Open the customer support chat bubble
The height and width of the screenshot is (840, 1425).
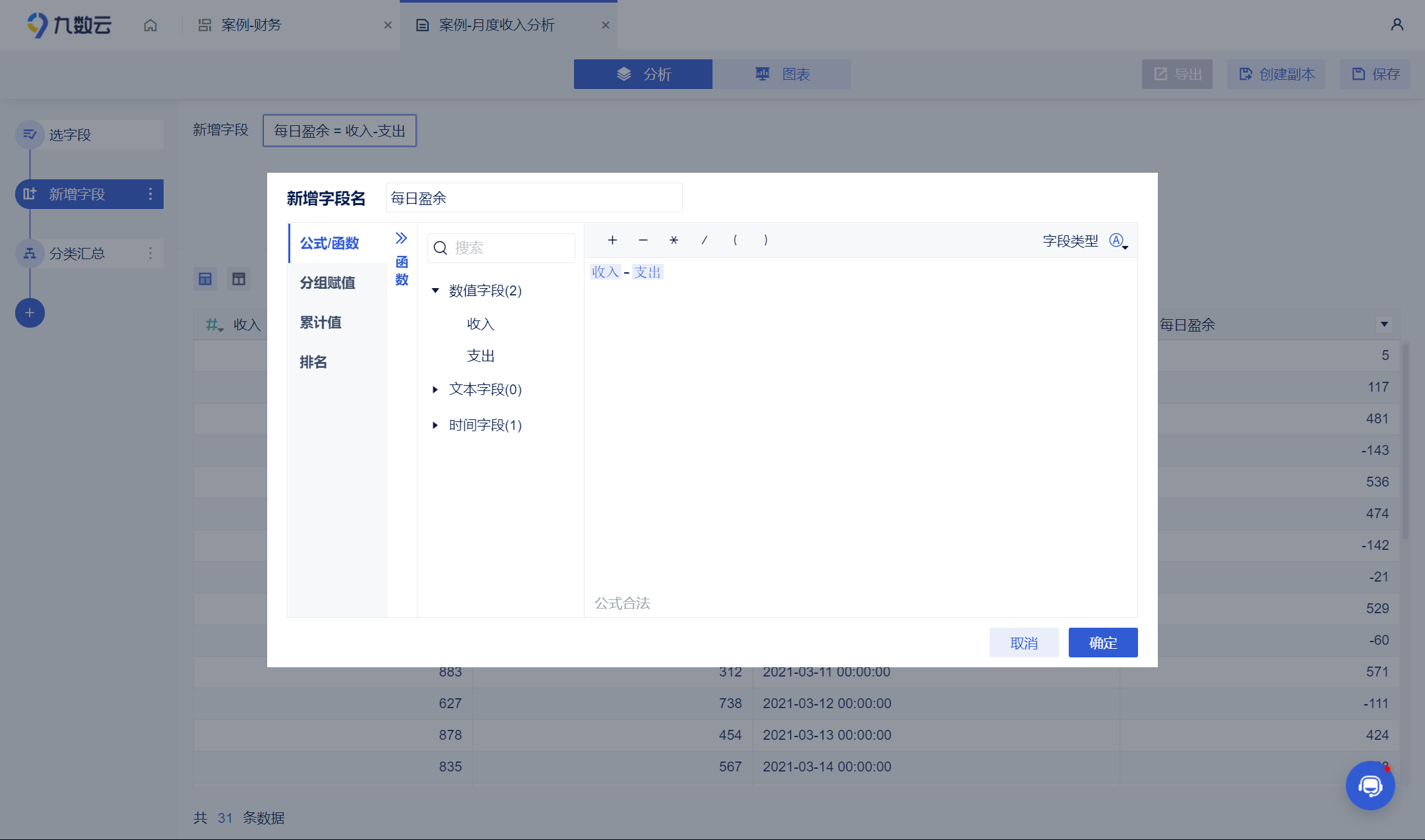pos(1370,785)
